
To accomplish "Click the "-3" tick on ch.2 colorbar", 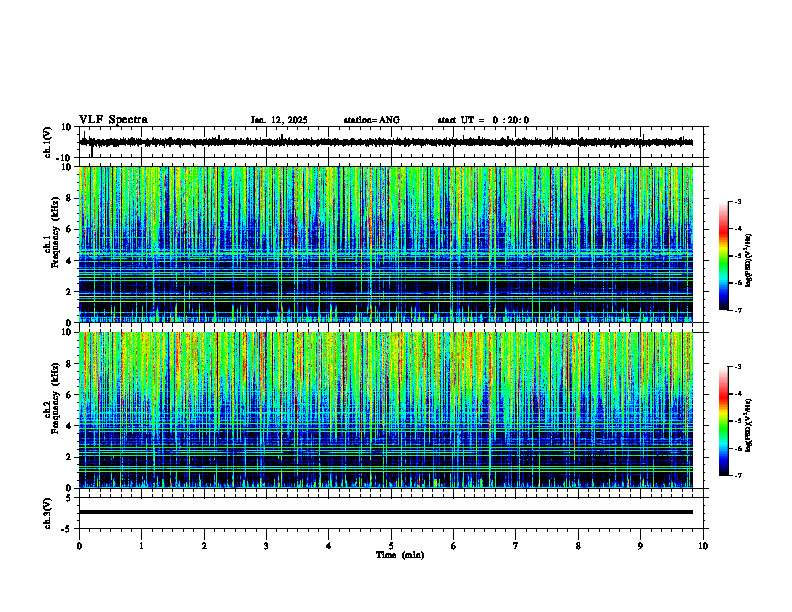I will [737, 367].
